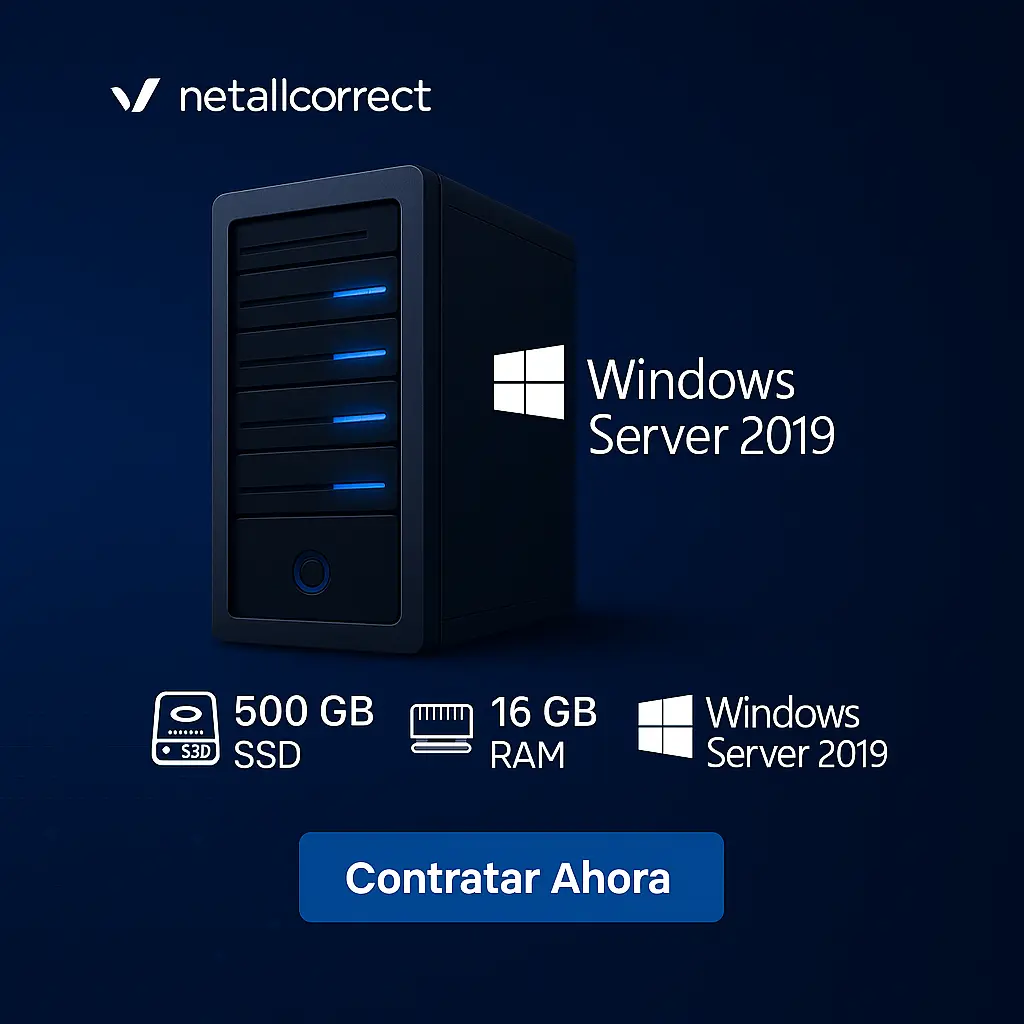Click the large Windows Server 2019 heading

pyautogui.click(x=711, y=406)
